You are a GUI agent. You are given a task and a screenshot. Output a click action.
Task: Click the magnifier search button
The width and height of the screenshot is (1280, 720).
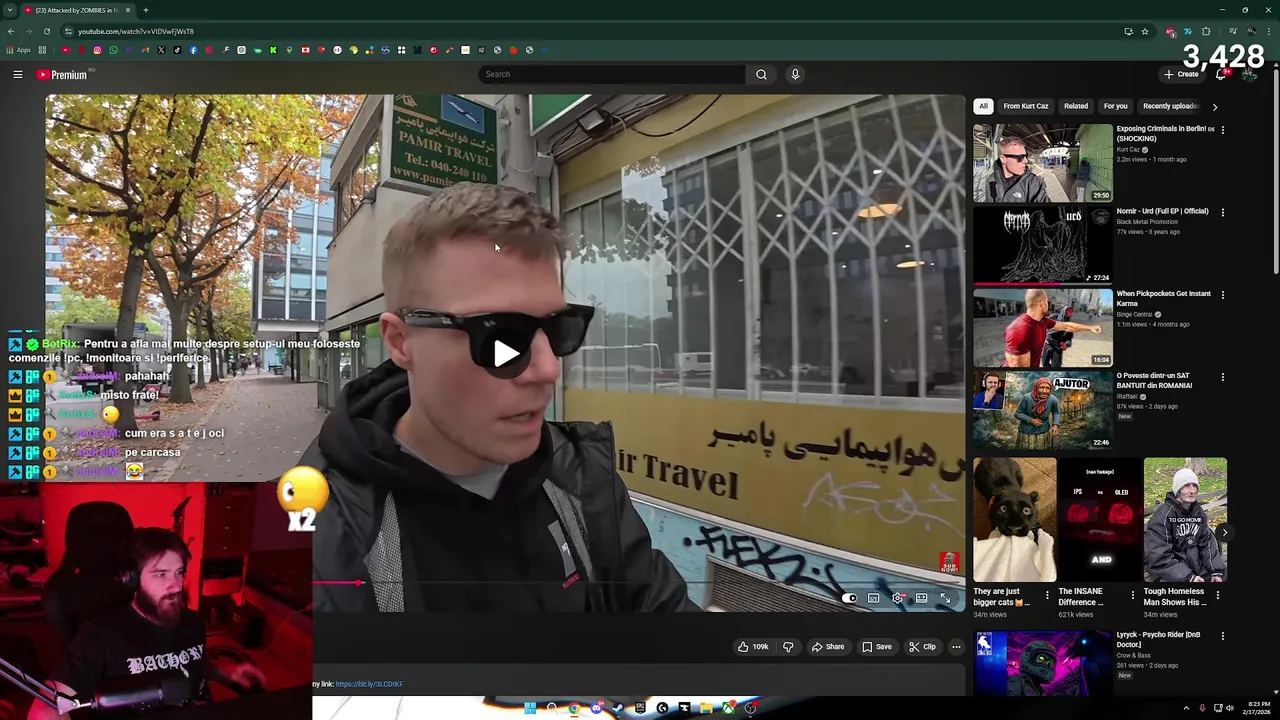[x=761, y=74]
